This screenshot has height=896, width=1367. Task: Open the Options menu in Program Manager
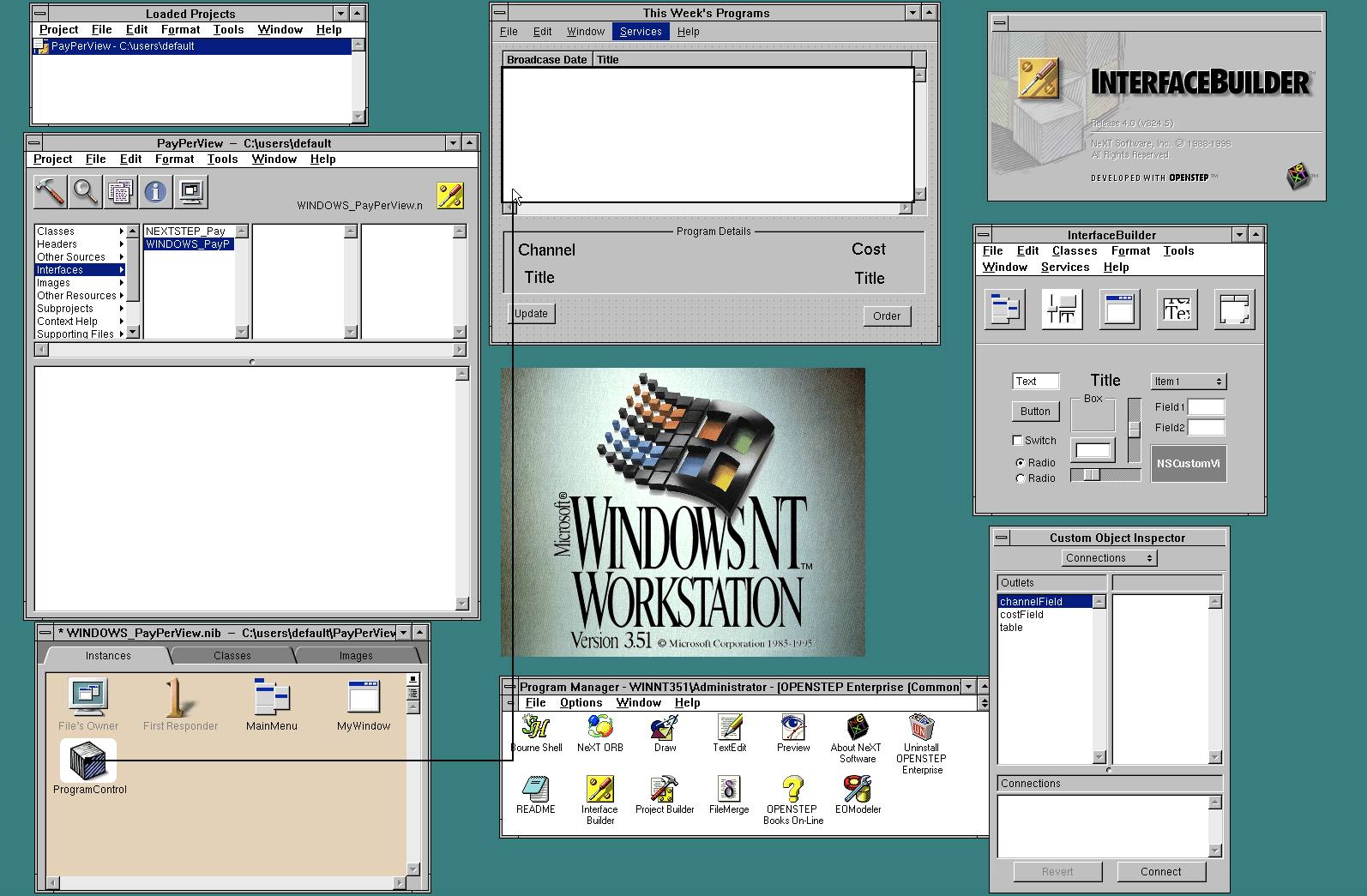[x=581, y=703]
